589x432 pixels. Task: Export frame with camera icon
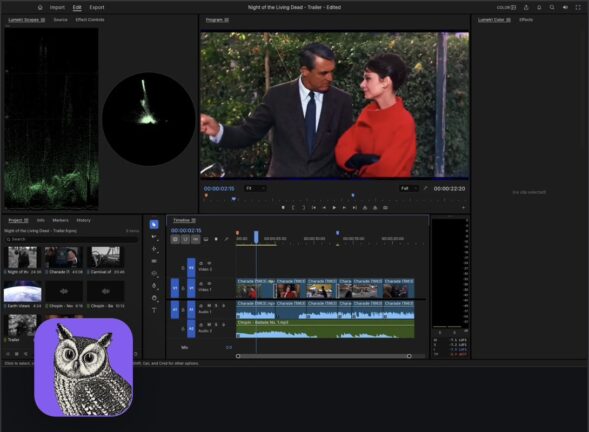pos(385,207)
